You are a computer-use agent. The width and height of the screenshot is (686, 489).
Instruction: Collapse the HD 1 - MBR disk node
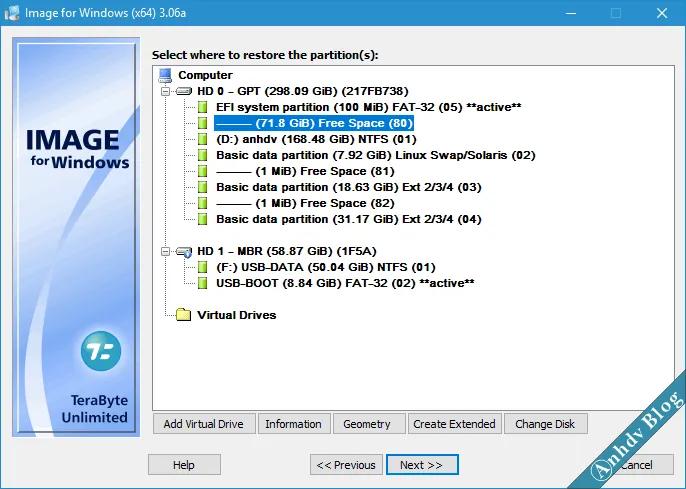pos(165,251)
